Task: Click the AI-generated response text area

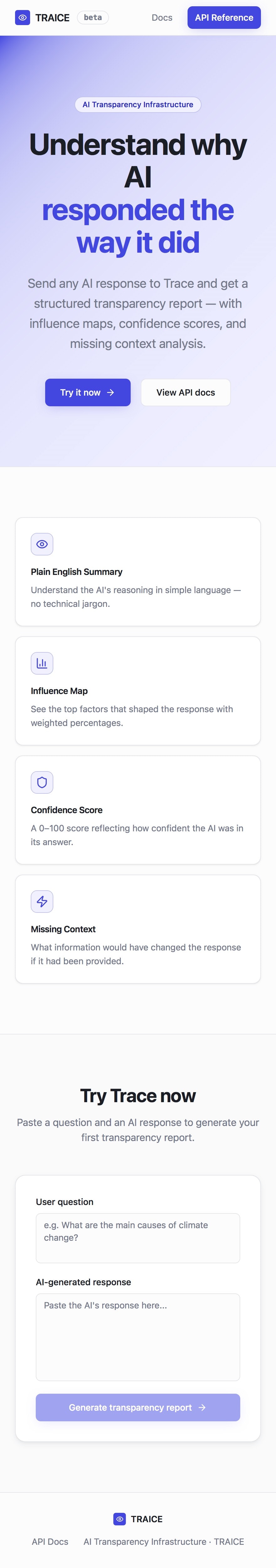Action: coord(138,1337)
